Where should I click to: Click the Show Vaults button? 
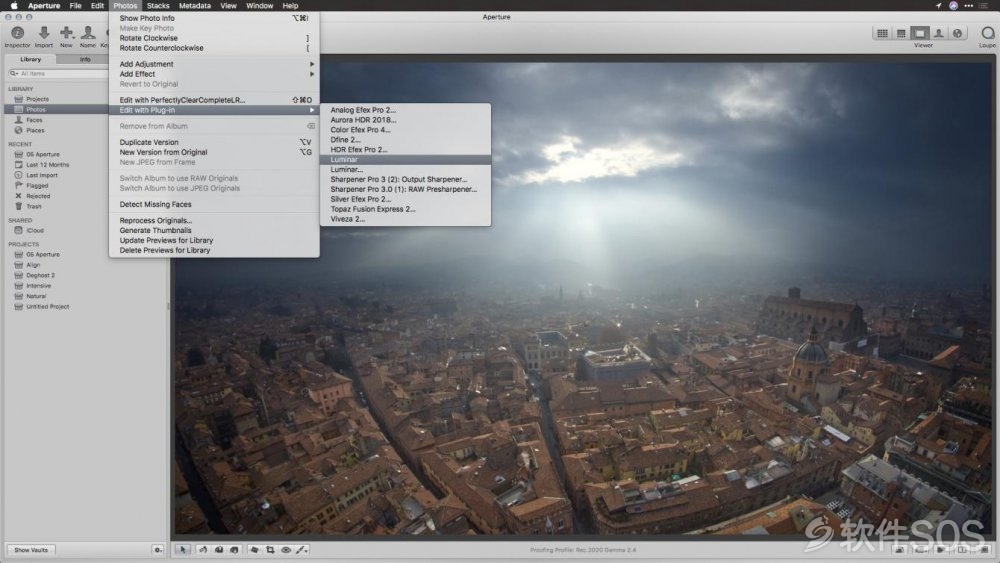pyautogui.click(x=31, y=550)
